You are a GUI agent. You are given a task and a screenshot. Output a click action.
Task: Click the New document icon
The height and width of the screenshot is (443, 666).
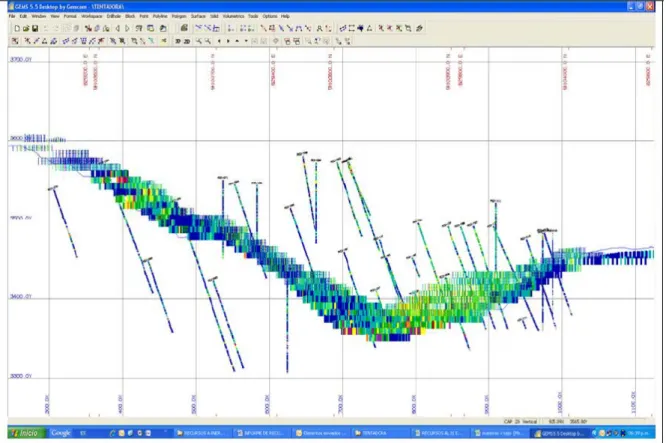[x=17, y=28]
